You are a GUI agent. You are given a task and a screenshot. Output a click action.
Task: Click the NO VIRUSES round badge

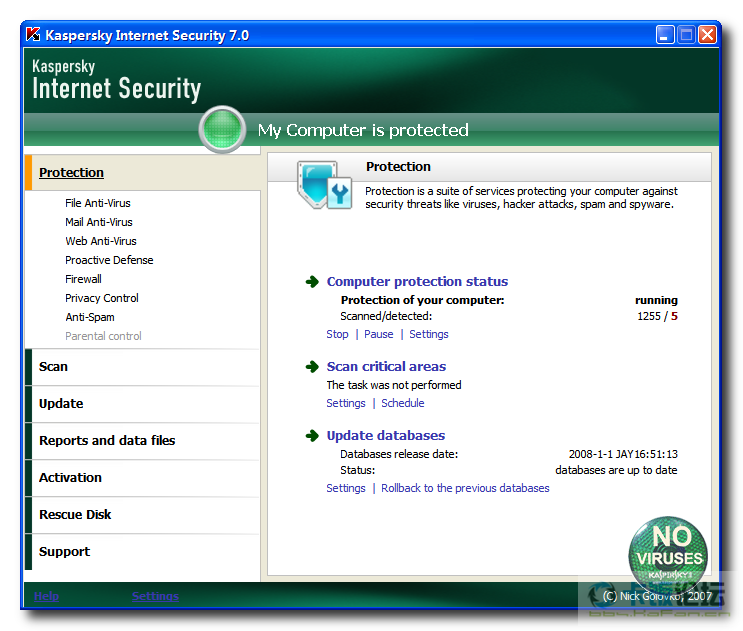tap(668, 555)
